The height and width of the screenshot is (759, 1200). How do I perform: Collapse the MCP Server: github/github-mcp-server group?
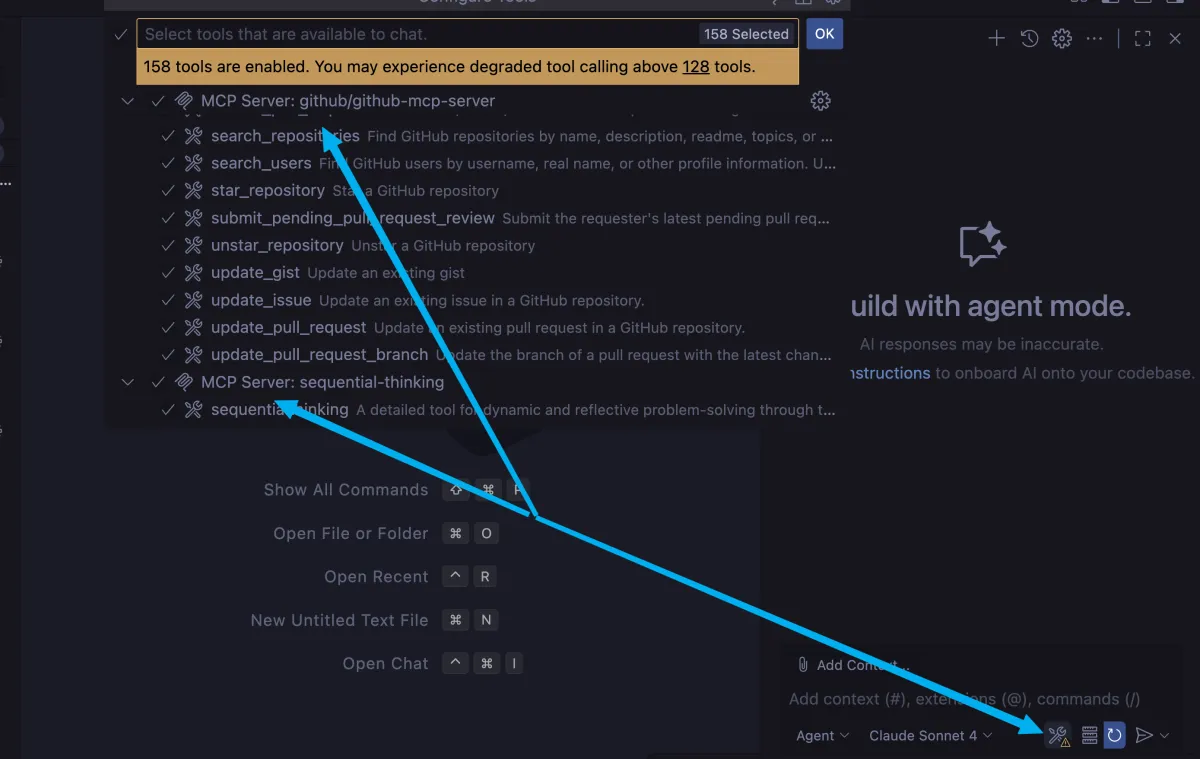[x=127, y=101]
